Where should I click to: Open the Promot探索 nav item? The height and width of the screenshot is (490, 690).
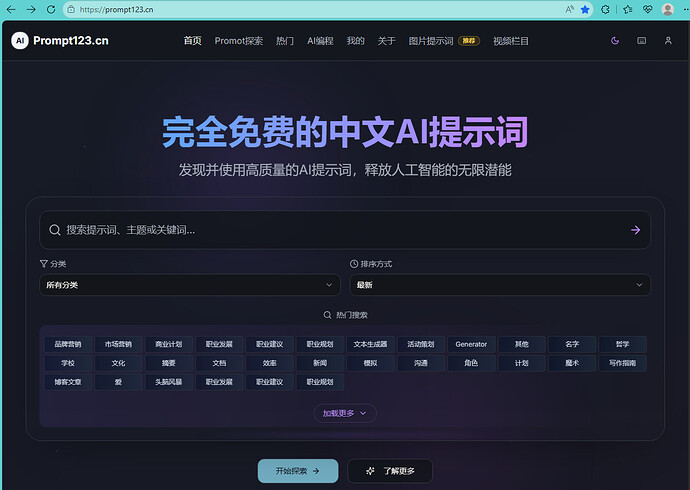tap(239, 40)
